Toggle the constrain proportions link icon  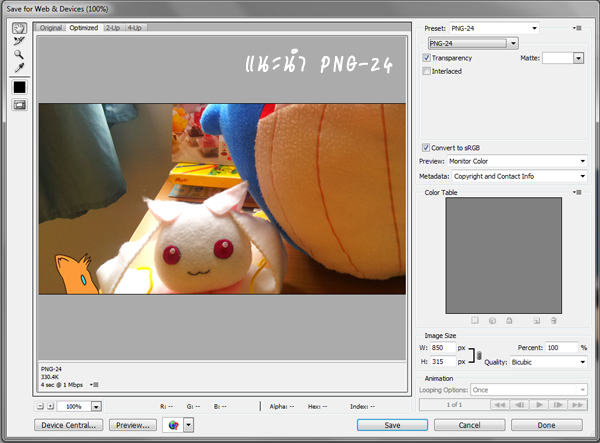pos(479,355)
